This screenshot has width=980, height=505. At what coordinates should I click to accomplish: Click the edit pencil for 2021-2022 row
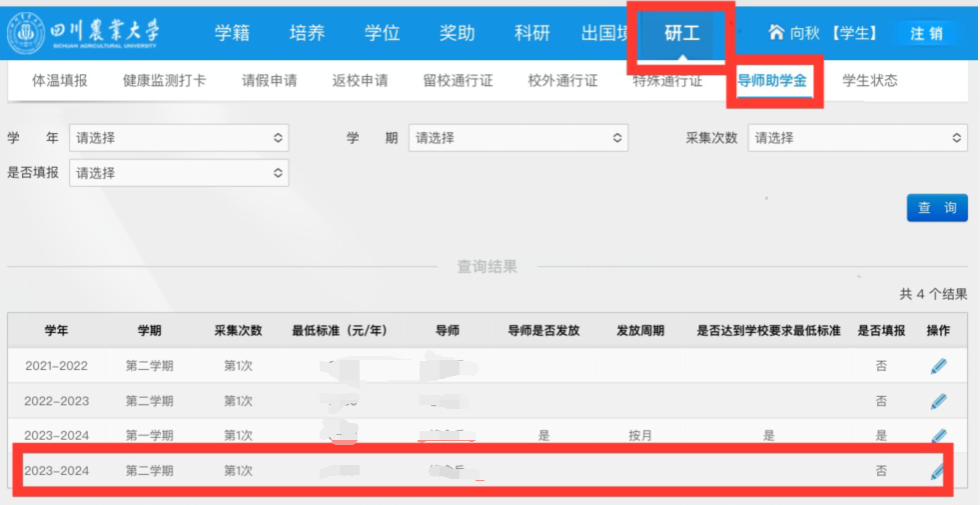(x=938, y=366)
